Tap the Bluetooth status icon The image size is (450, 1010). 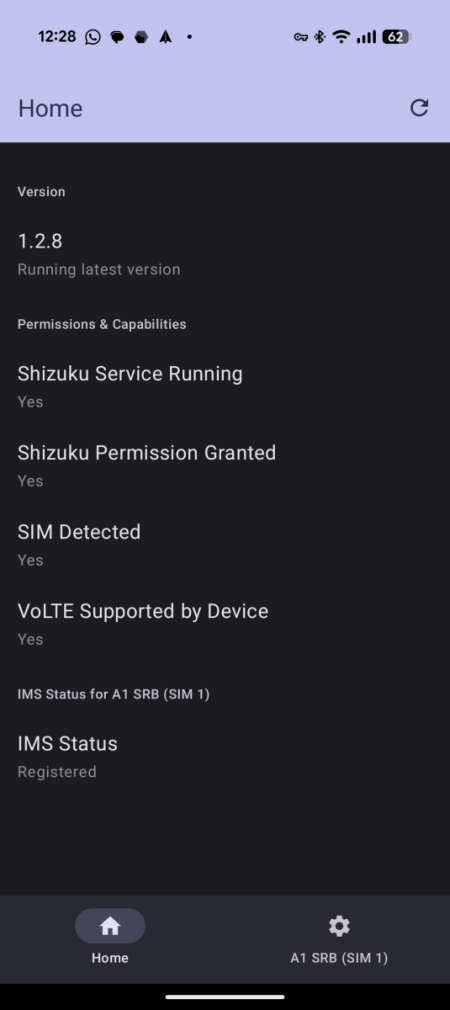click(319, 37)
